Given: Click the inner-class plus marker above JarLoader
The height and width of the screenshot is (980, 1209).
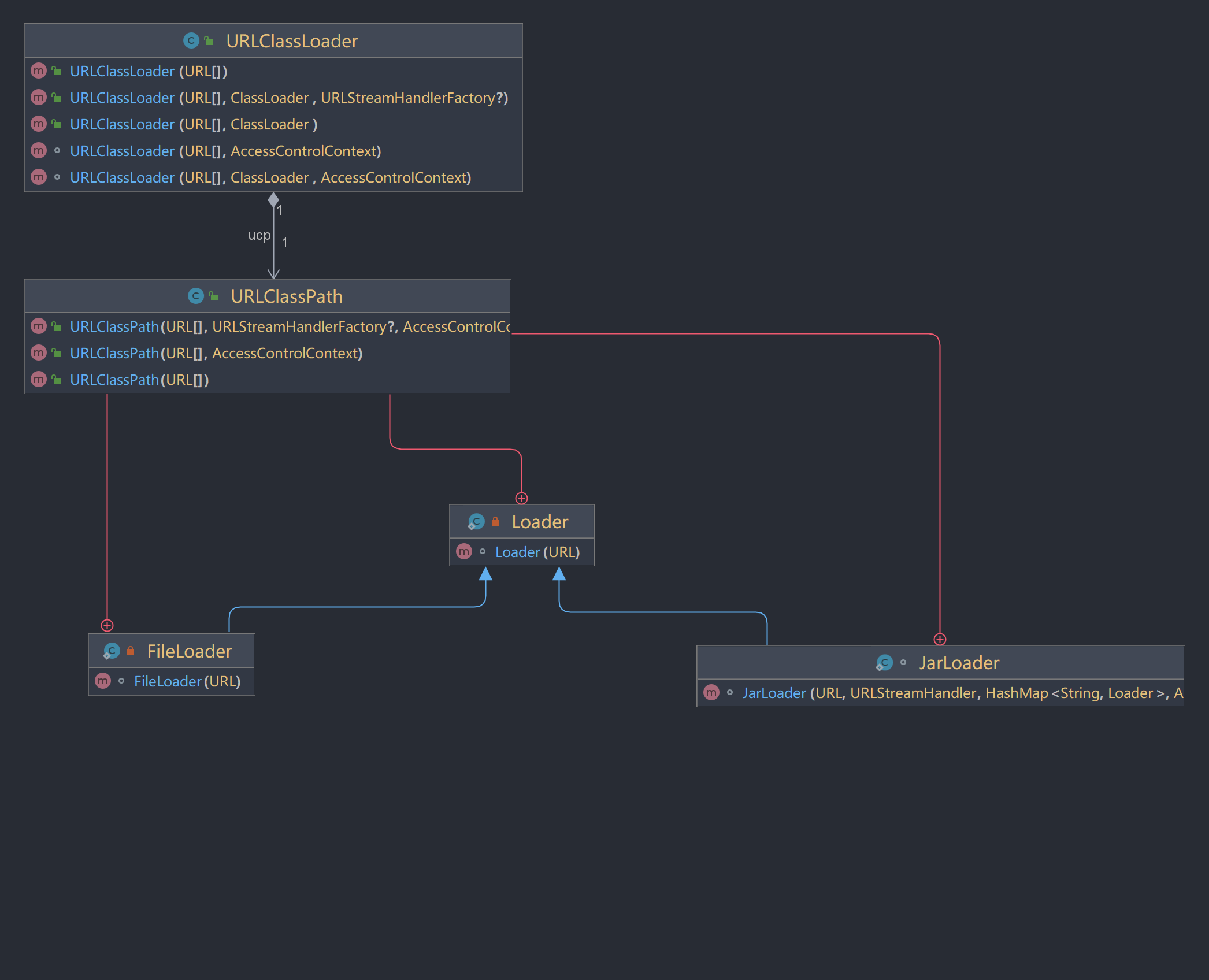Looking at the screenshot, I should coord(940,639).
